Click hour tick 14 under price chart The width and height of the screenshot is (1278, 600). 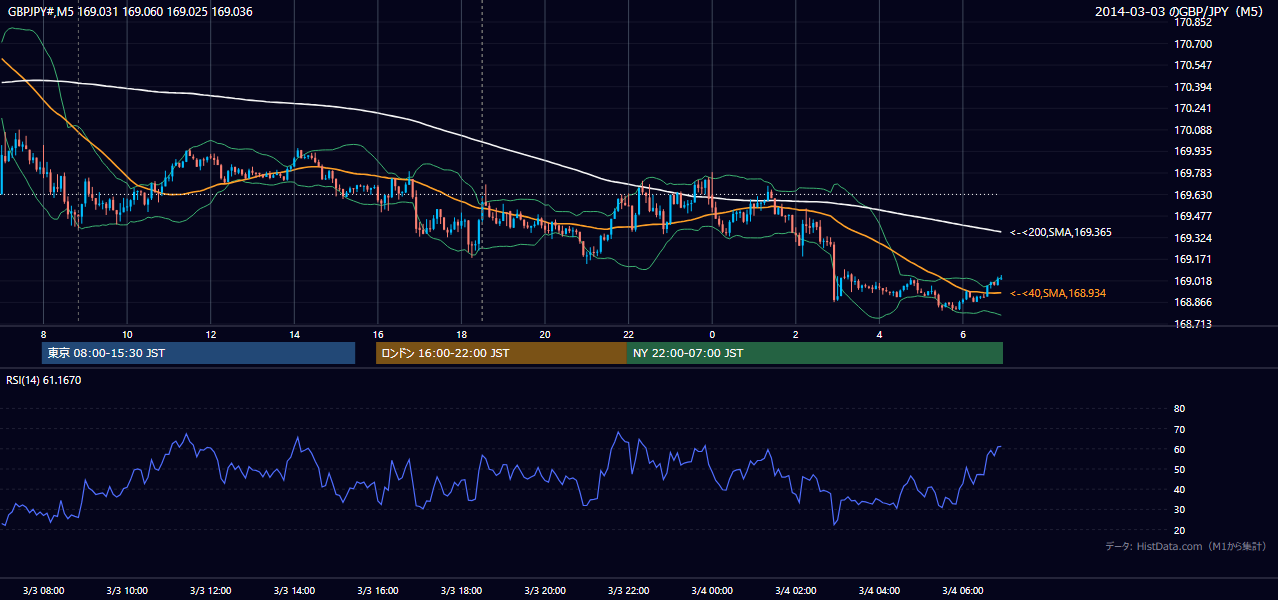pos(294,334)
